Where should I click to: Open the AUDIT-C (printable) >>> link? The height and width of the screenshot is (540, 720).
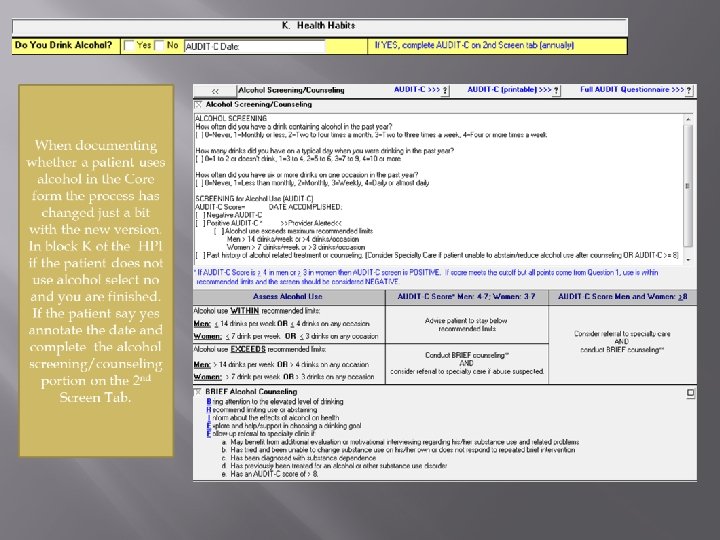tap(509, 90)
